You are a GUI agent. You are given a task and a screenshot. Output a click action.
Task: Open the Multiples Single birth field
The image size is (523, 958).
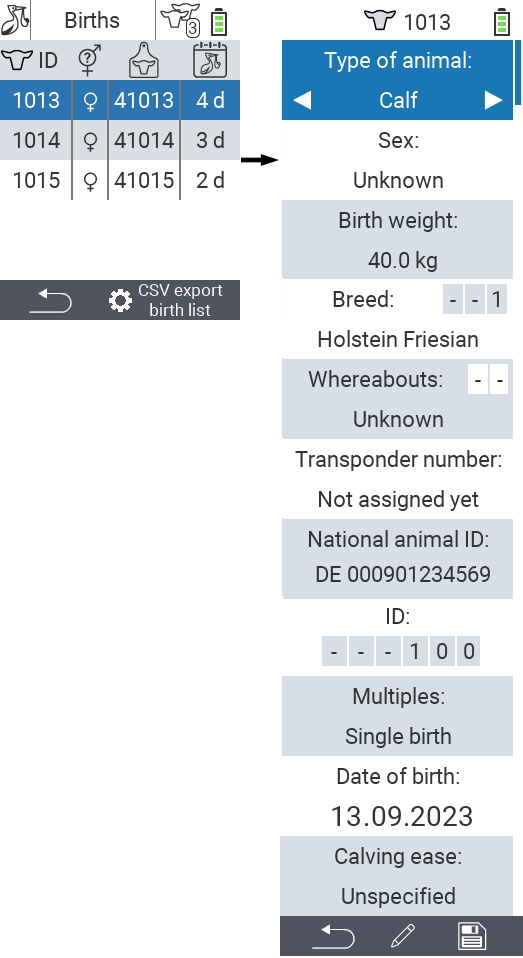tap(397, 716)
